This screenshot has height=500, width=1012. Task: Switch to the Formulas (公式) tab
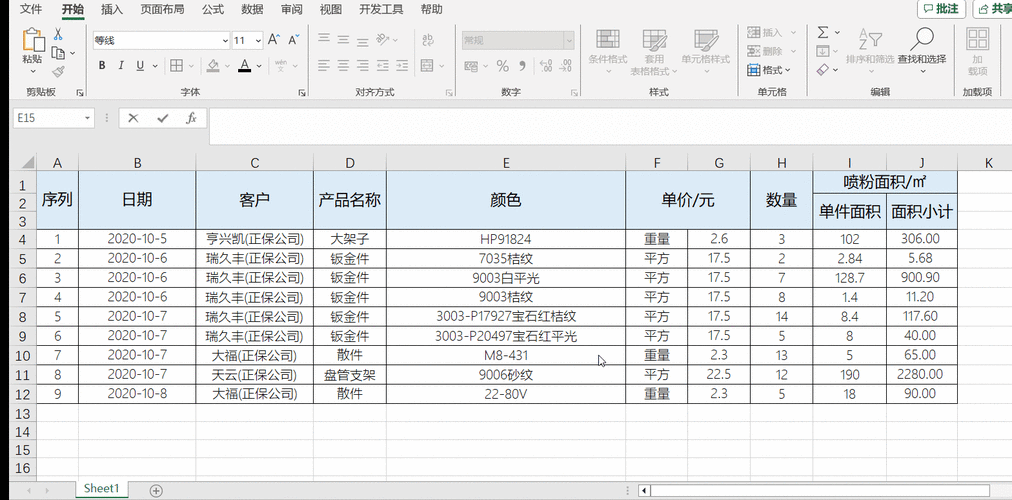(212, 9)
